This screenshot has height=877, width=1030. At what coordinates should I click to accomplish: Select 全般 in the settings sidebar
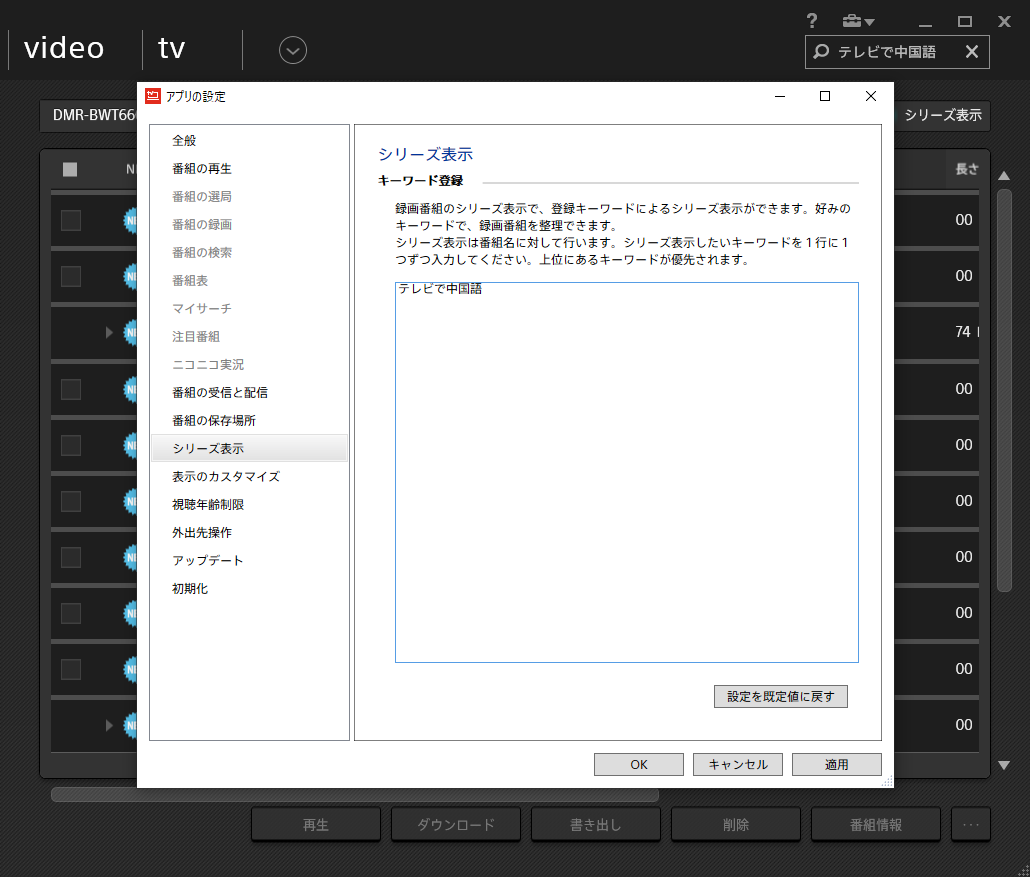pos(184,141)
